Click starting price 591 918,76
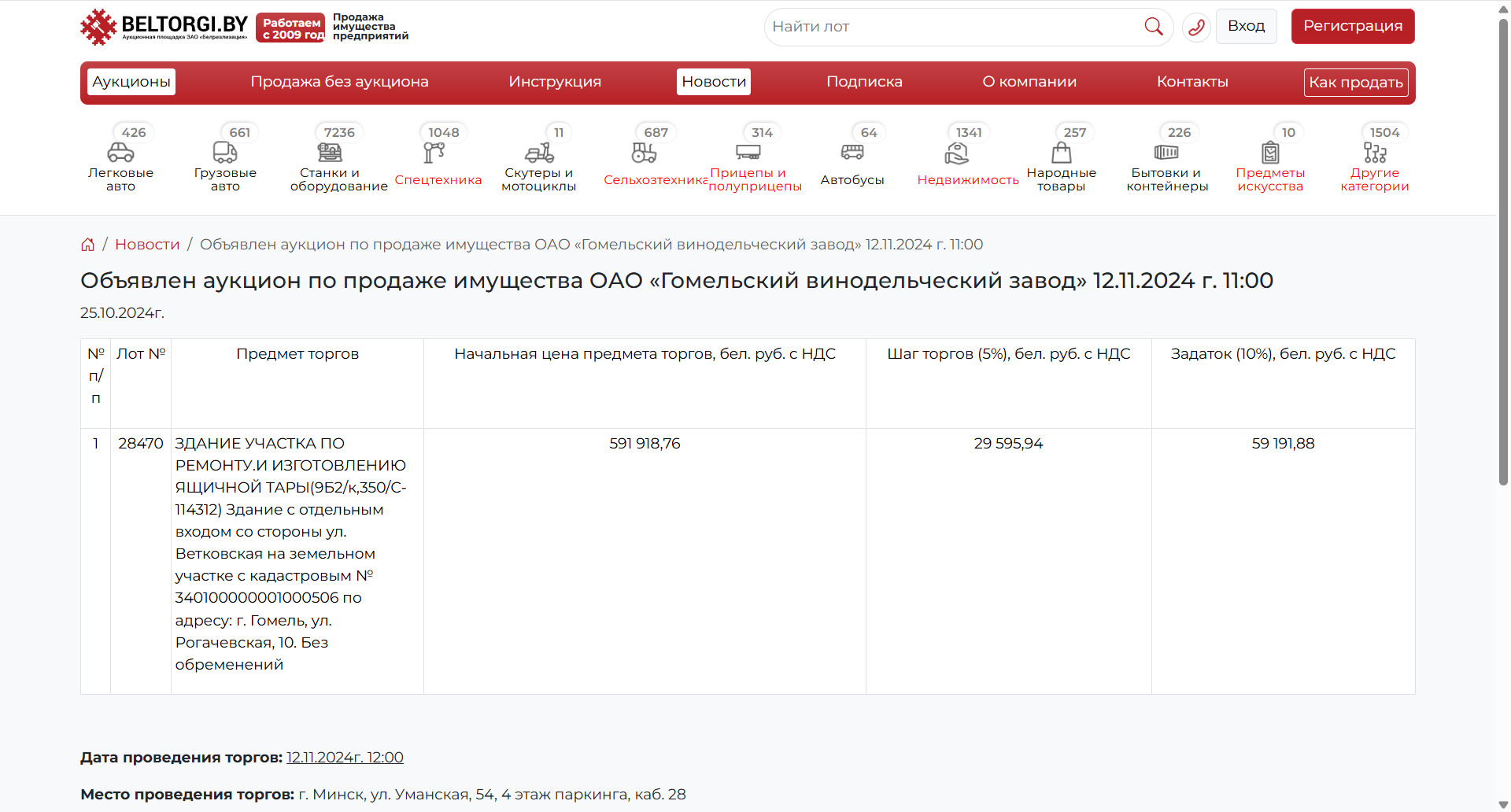Image resolution: width=1511 pixels, height=812 pixels. [645, 444]
